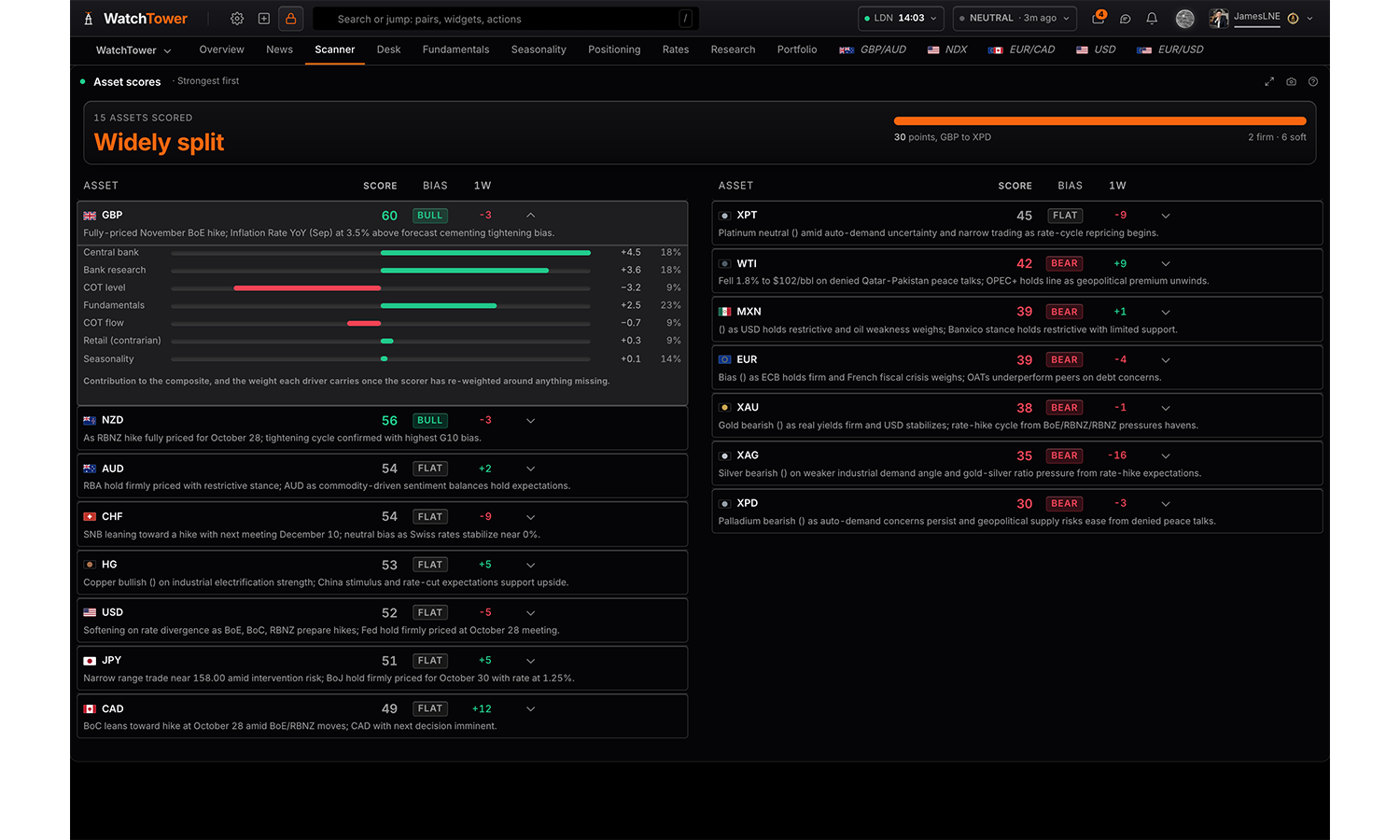The width and height of the screenshot is (1400, 840).
Task: Open the Portfolio tab
Action: (797, 50)
